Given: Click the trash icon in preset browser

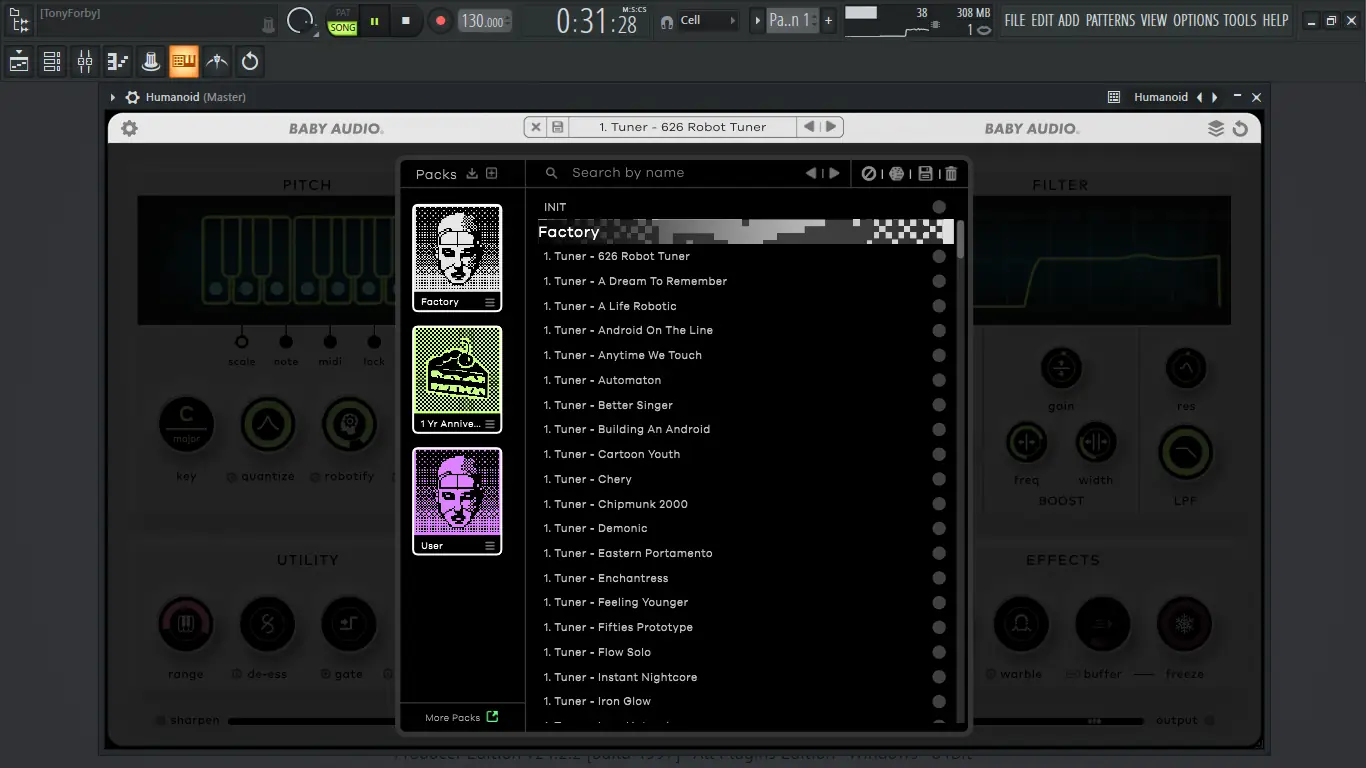Looking at the screenshot, I should [951, 173].
